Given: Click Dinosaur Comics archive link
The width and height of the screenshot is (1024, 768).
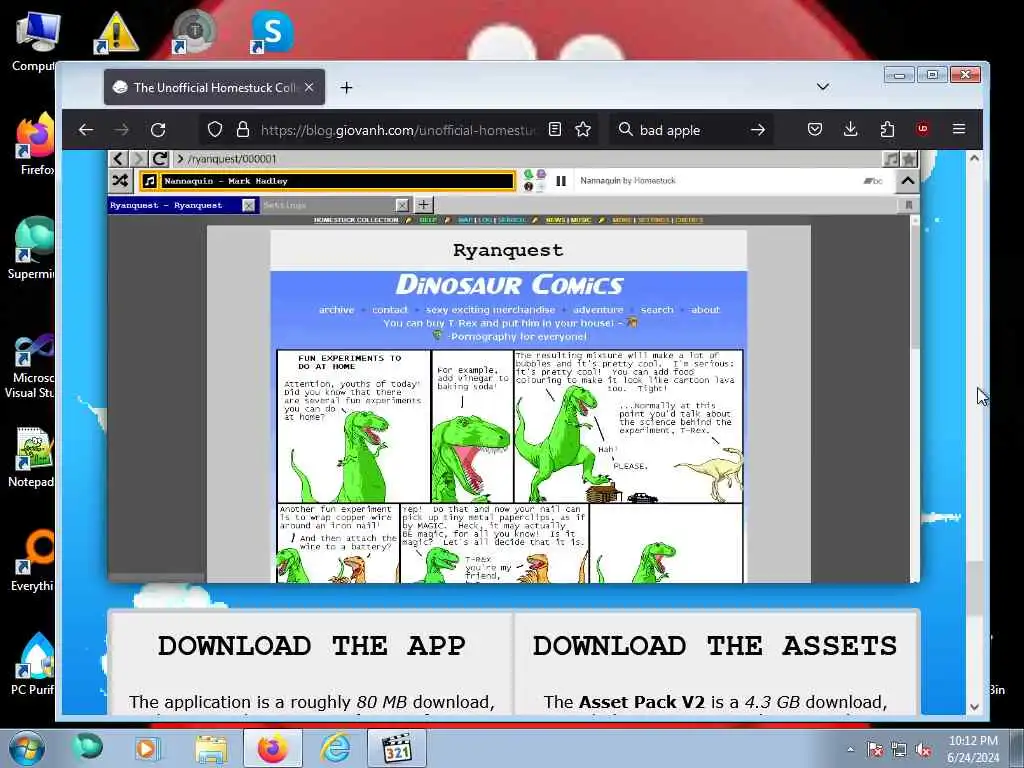Looking at the screenshot, I should pos(336,310).
